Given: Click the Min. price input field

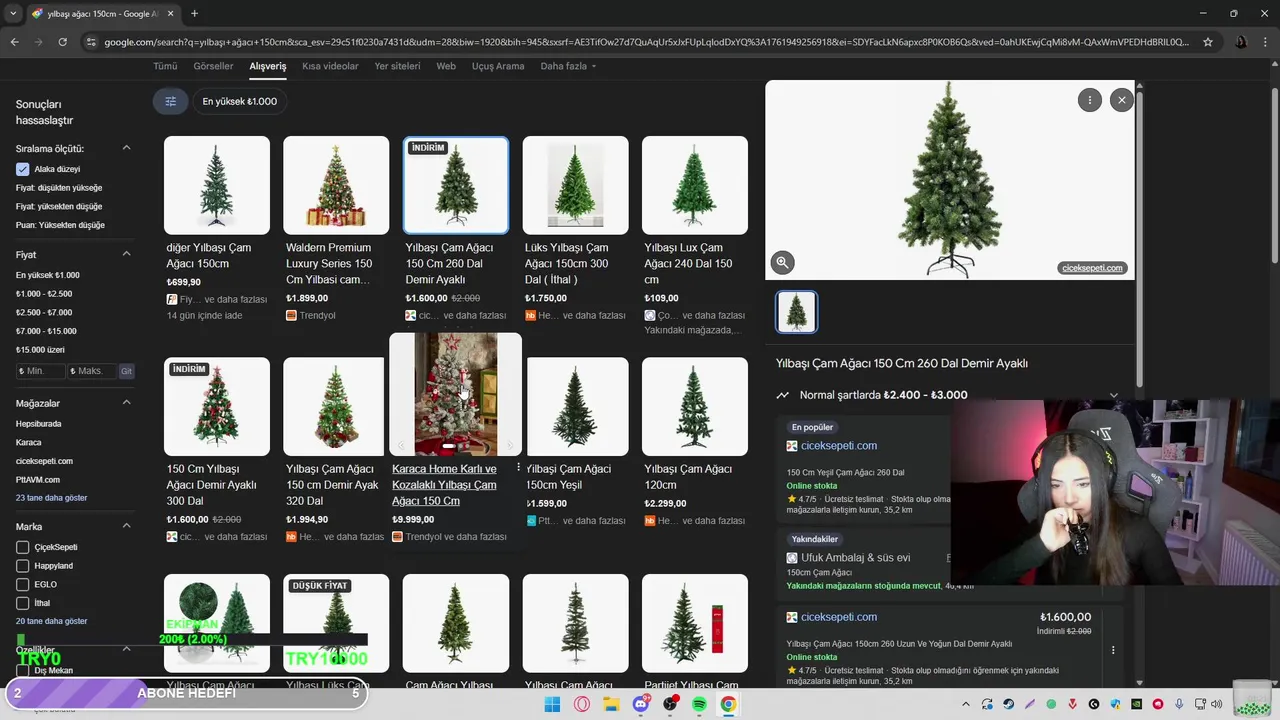Looking at the screenshot, I should pos(41,371).
